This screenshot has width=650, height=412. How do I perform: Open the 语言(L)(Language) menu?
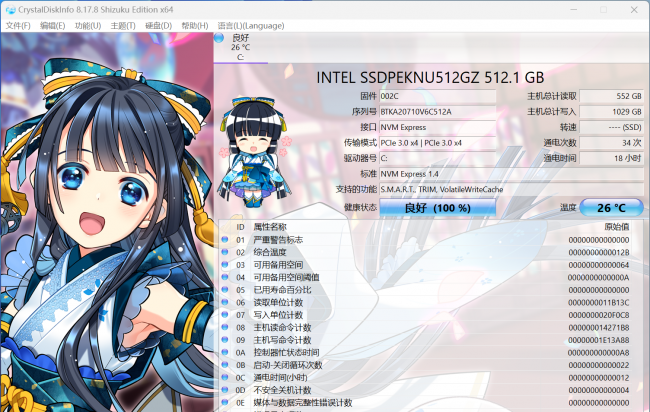(251, 26)
